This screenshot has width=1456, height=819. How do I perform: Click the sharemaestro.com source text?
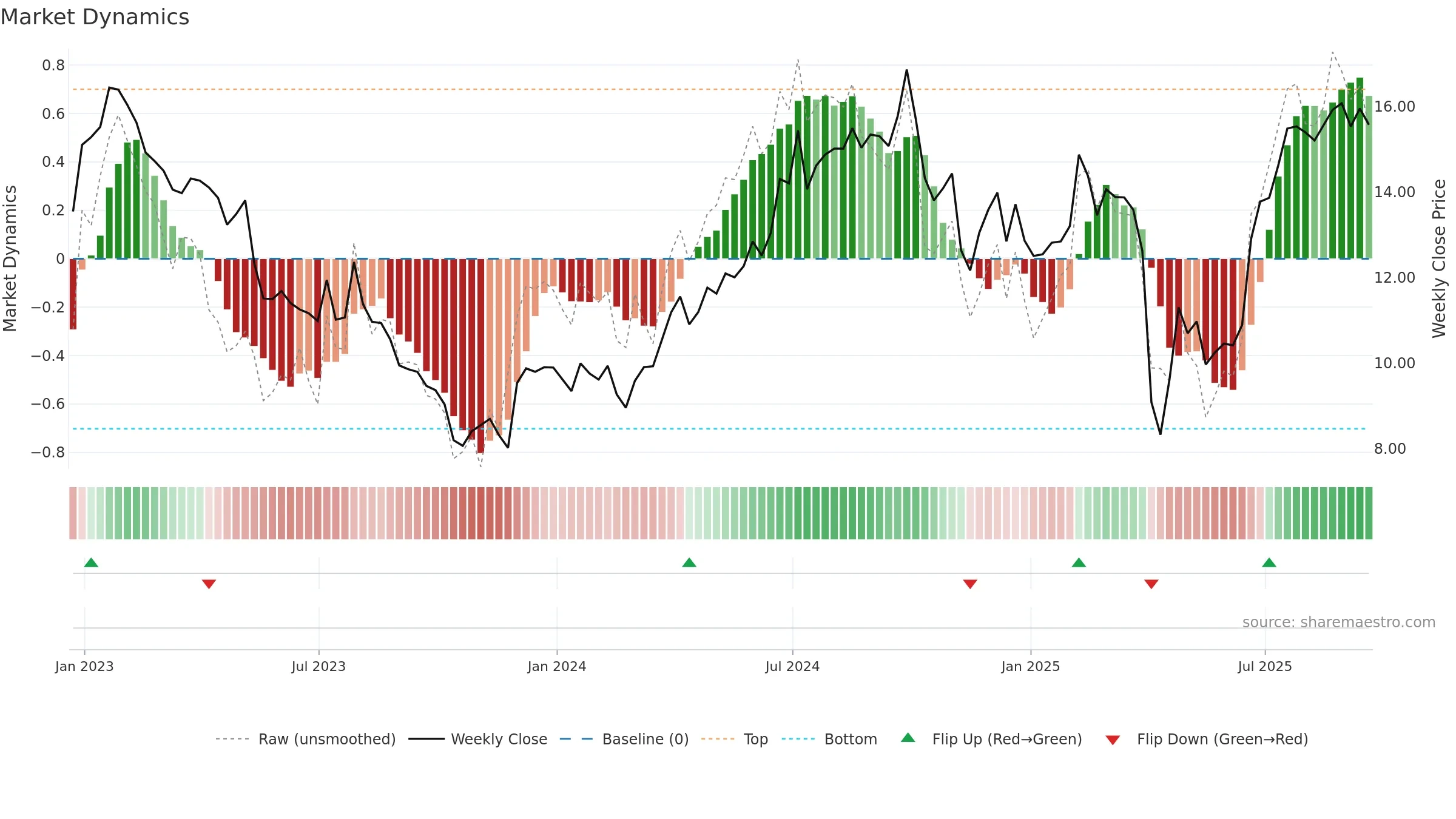(x=1339, y=622)
